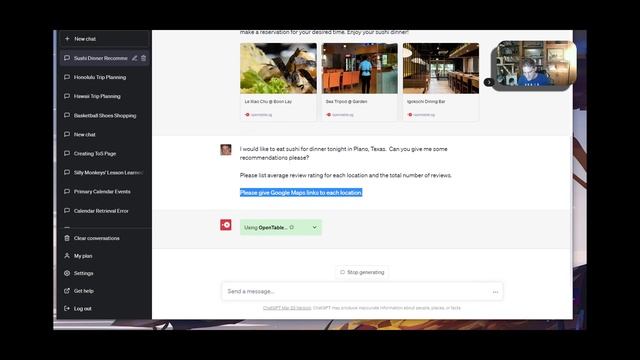Expand the Using OpenTable plugin details chevron
The image size is (640, 360).
click(x=314, y=227)
